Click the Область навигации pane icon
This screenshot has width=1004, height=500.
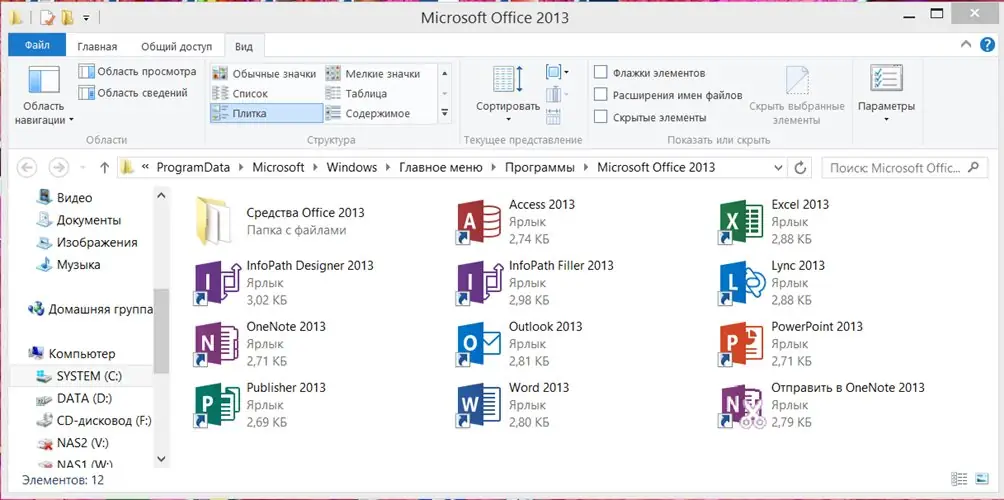(44, 81)
